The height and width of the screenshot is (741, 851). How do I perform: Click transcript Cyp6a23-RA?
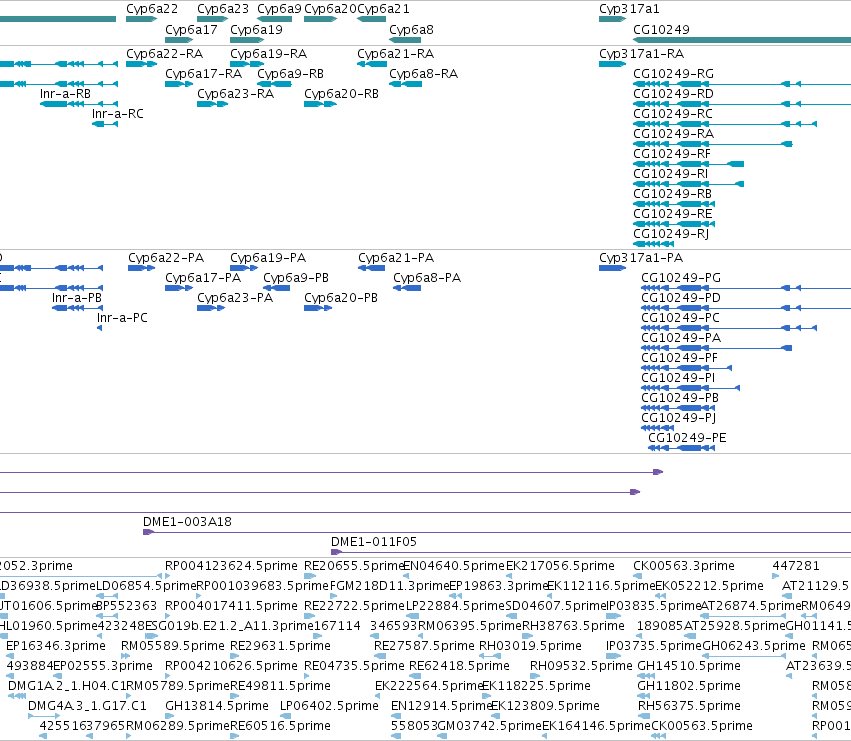[x=212, y=104]
